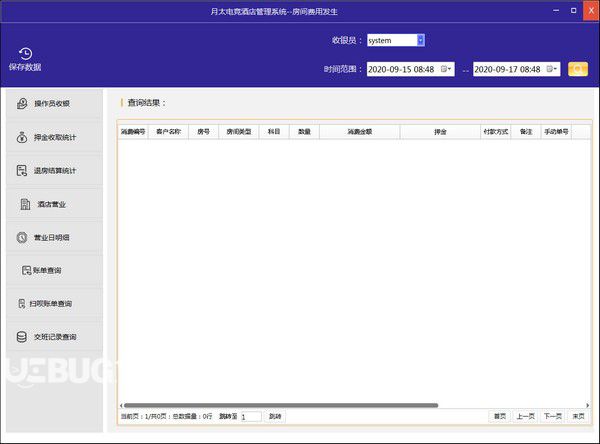Sort by 备注 column header
Screen dimensions: 600x444
(526, 132)
